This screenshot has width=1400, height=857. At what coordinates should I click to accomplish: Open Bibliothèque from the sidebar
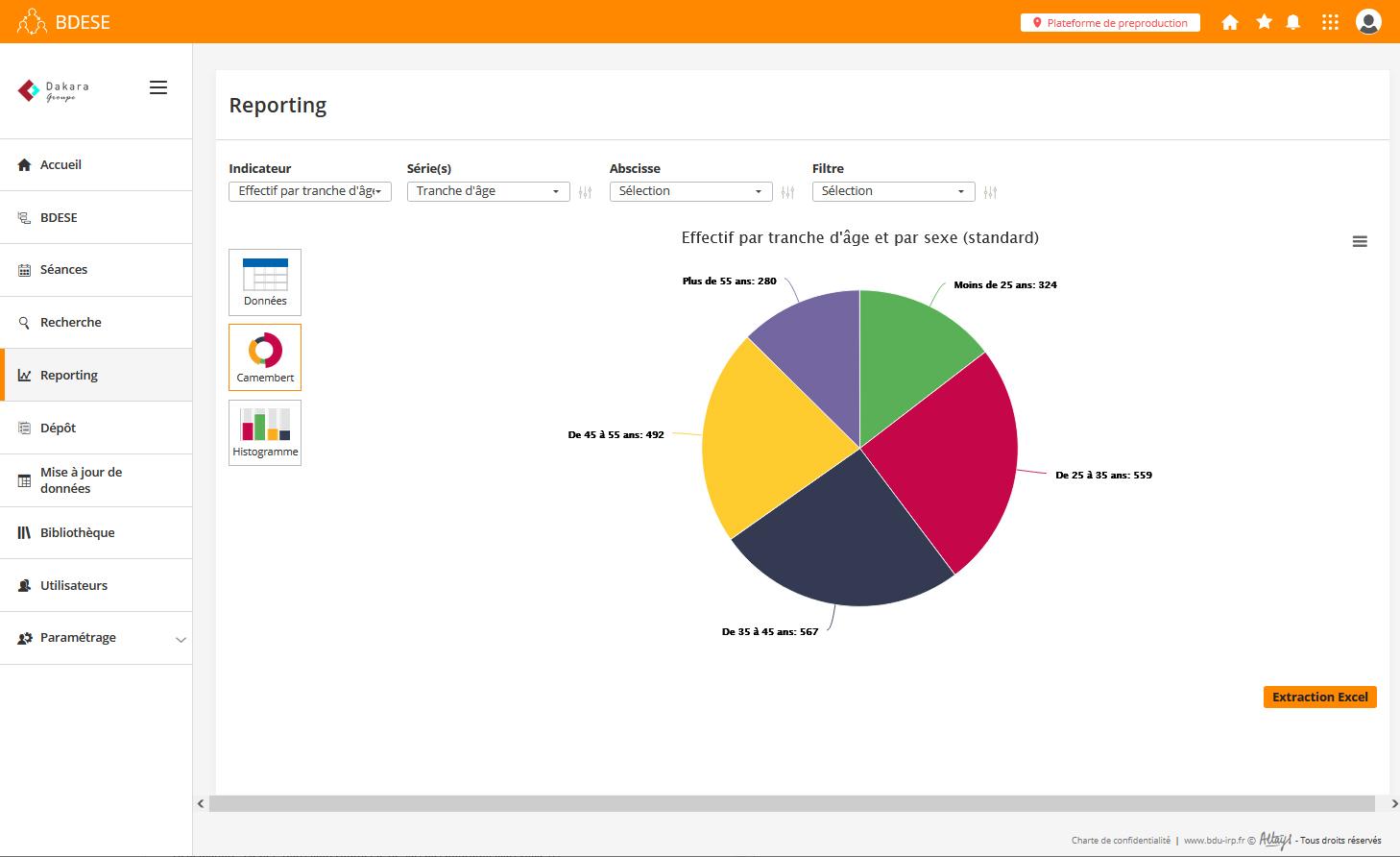point(77,533)
